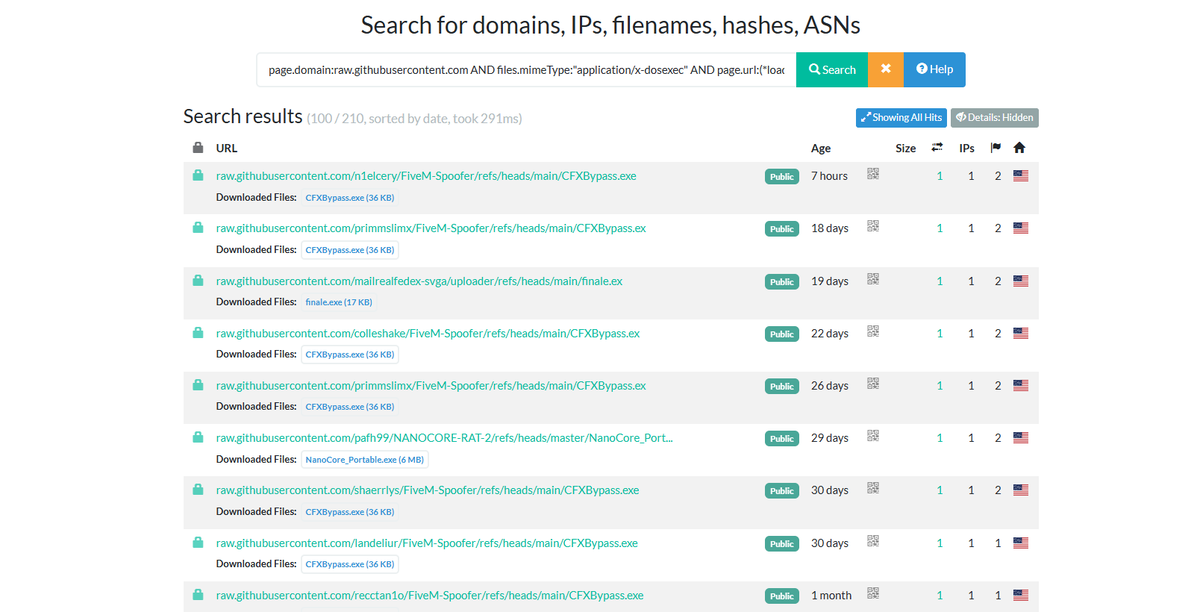Toggle the Details: Hidden button

[x=995, y=118]
